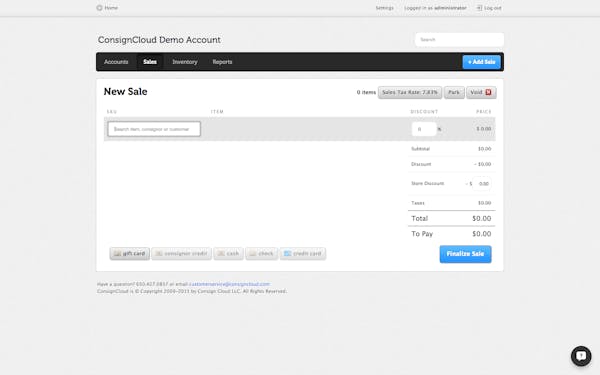Click the To Pay label

pyautogui.click(x=422, y=234)
